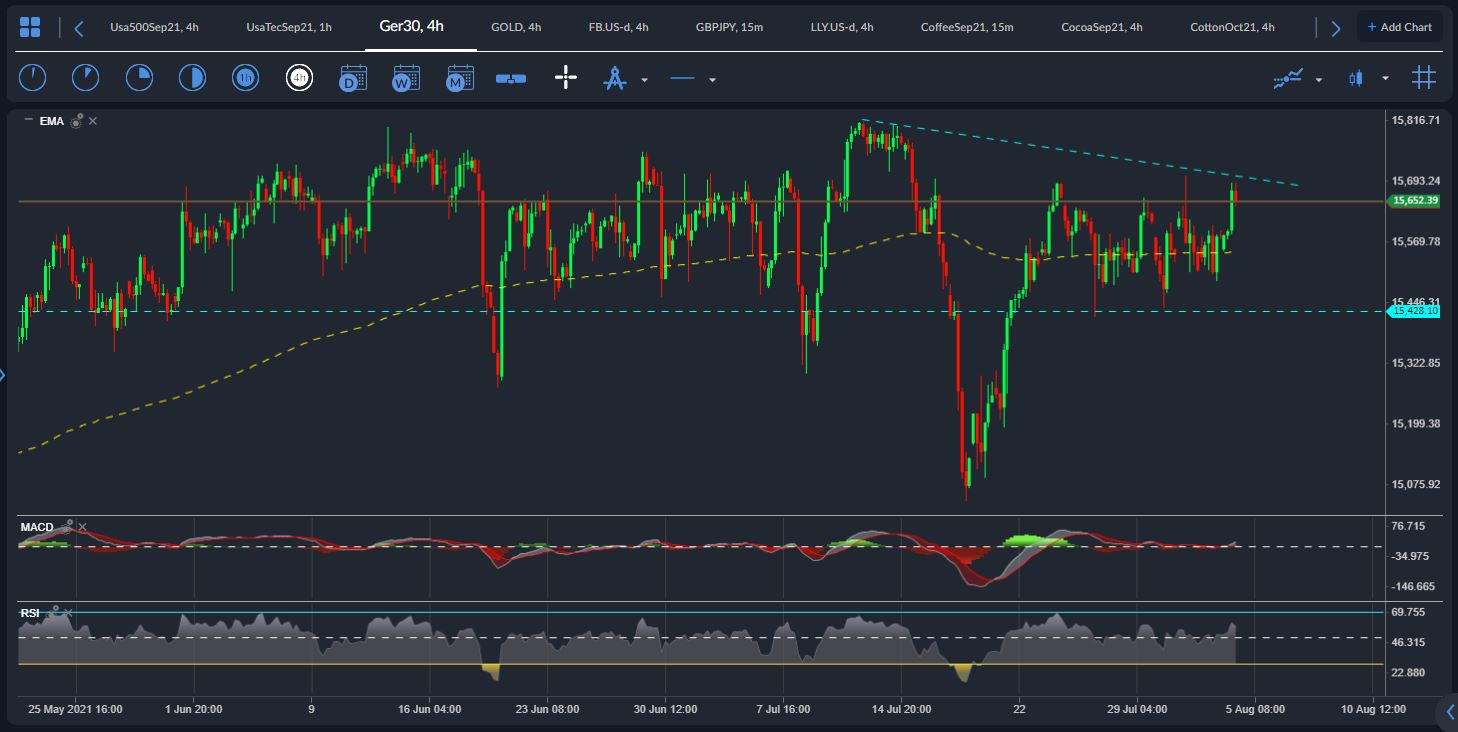The image size is (1458, 732).
Task: Choose the weekly timeframe calendar icon
Action: click(x=406, y=78)
